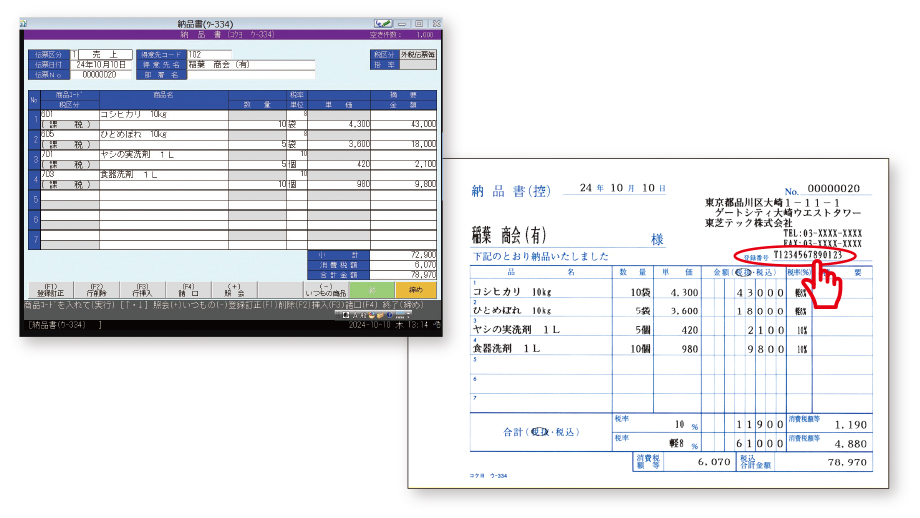Click the (F4) 諸口 button
The image size is (920, 518).
tap(188, 290)
